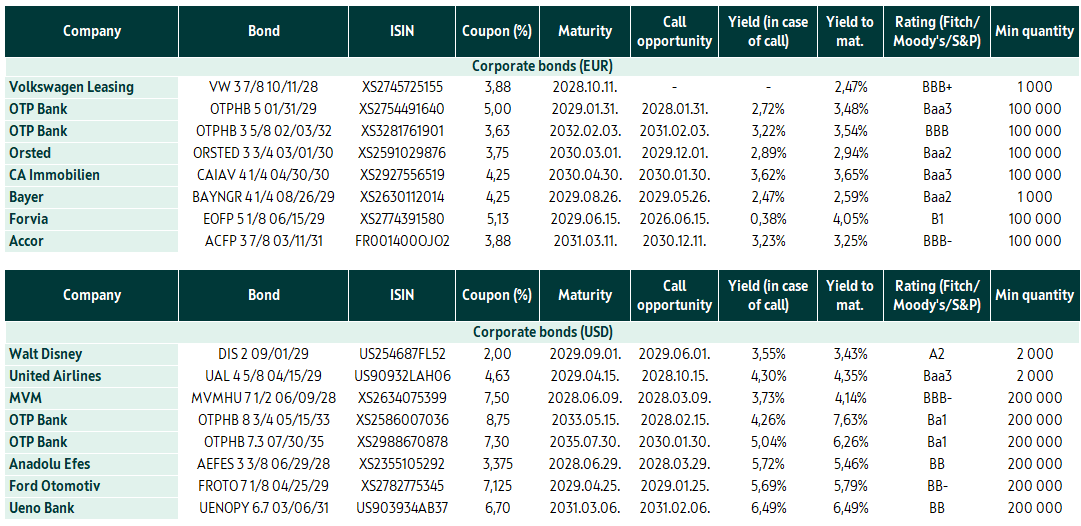
Task: Click Volkswagen Leasing's rating 'BBB+'
Action: point(935,87)
